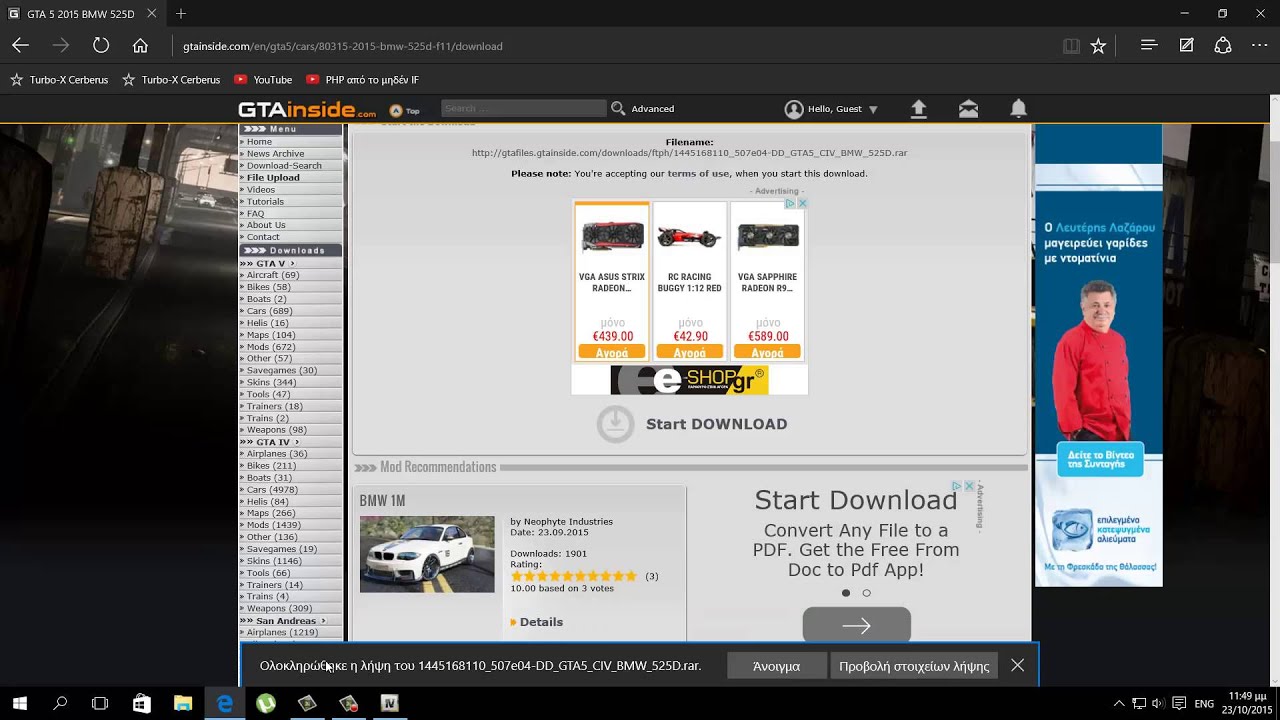1280x720 pixels.
Task: Close the advertising banner X
Action: pyautogui.click(x=802, y=203)
